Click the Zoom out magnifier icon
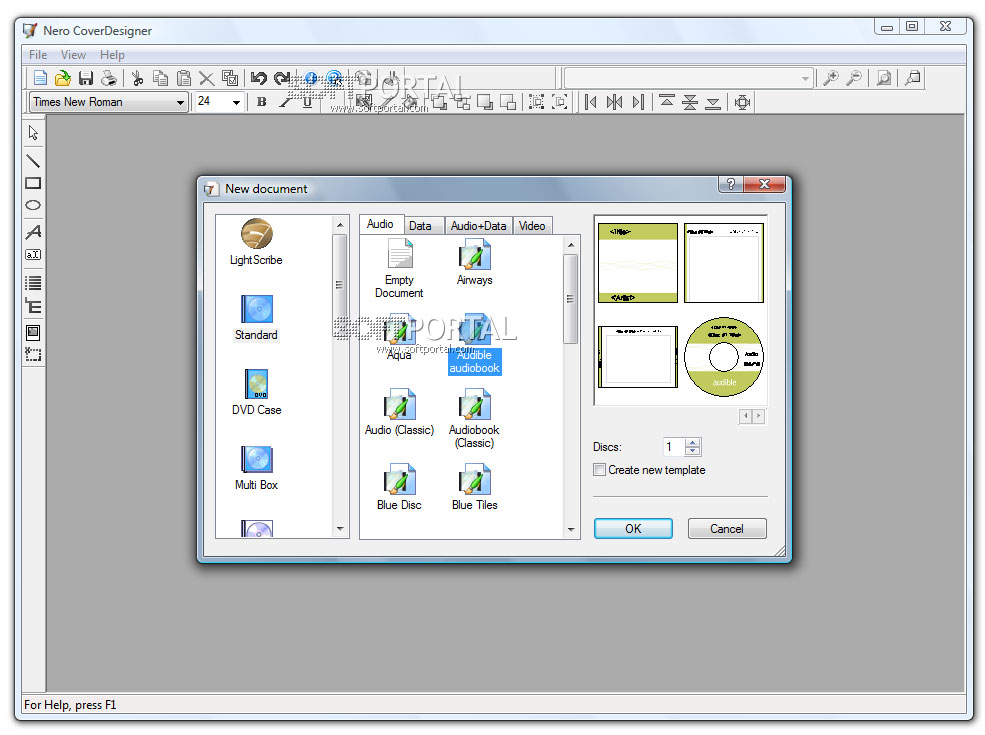The image size is (985, 735). coord(854,78)
